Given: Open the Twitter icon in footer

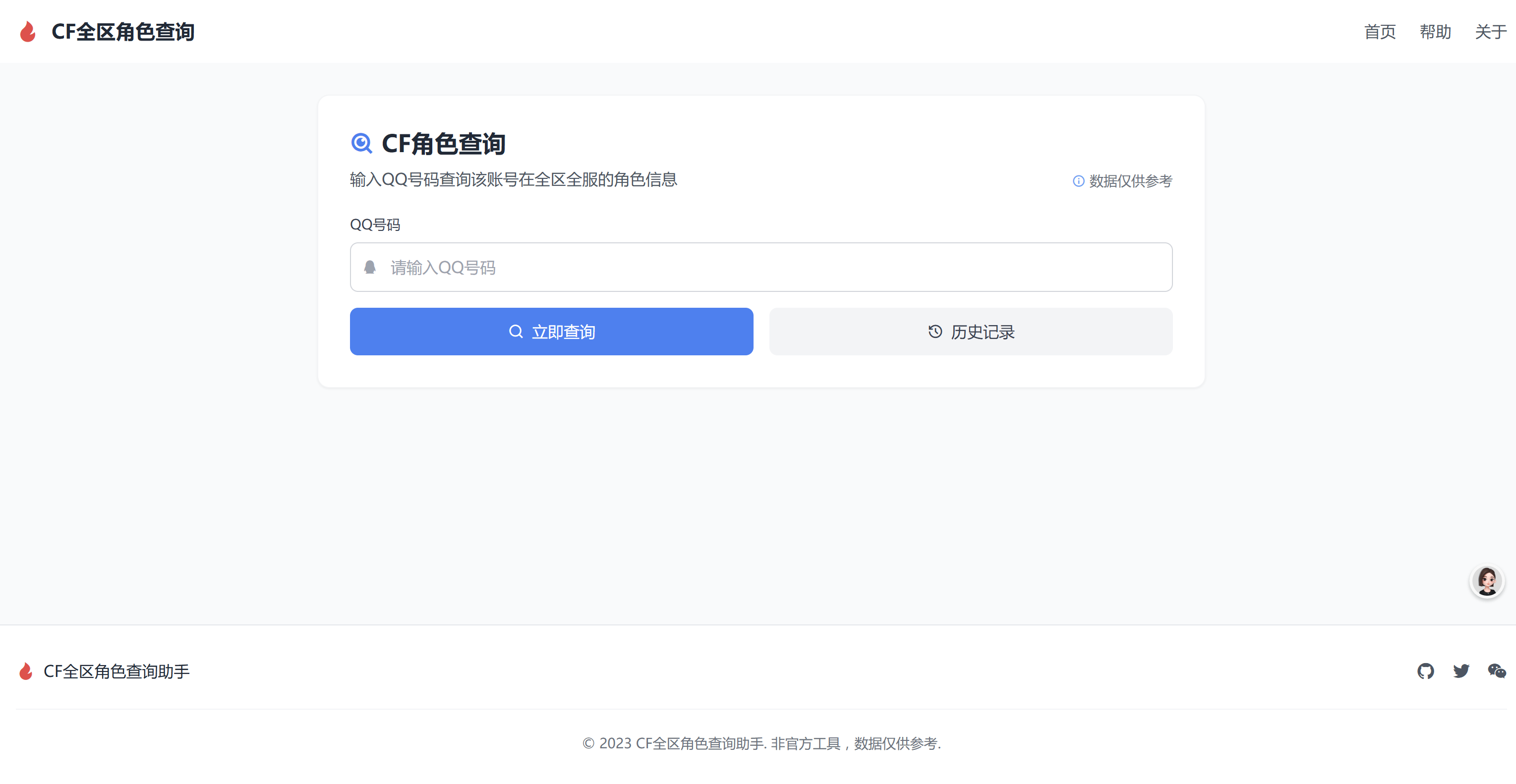Looking at the screenshot, I should pyautogui.click(x=1460, y=671).
